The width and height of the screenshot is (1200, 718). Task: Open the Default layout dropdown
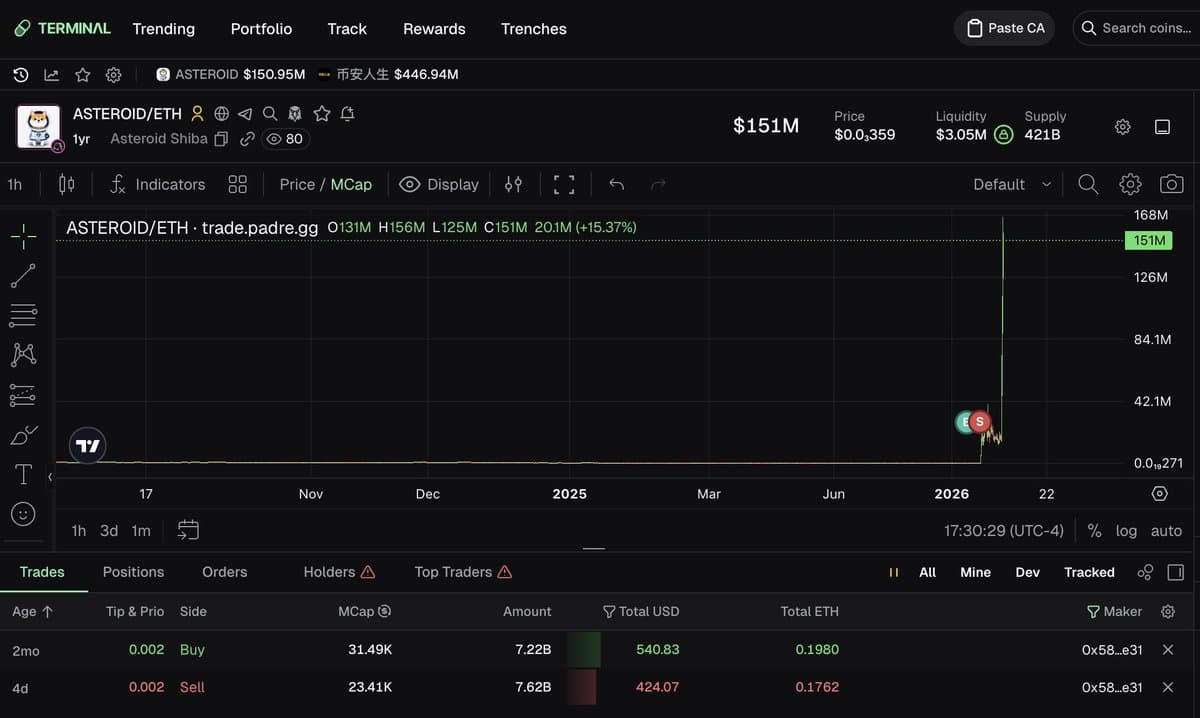click(x=1010, y=184)
